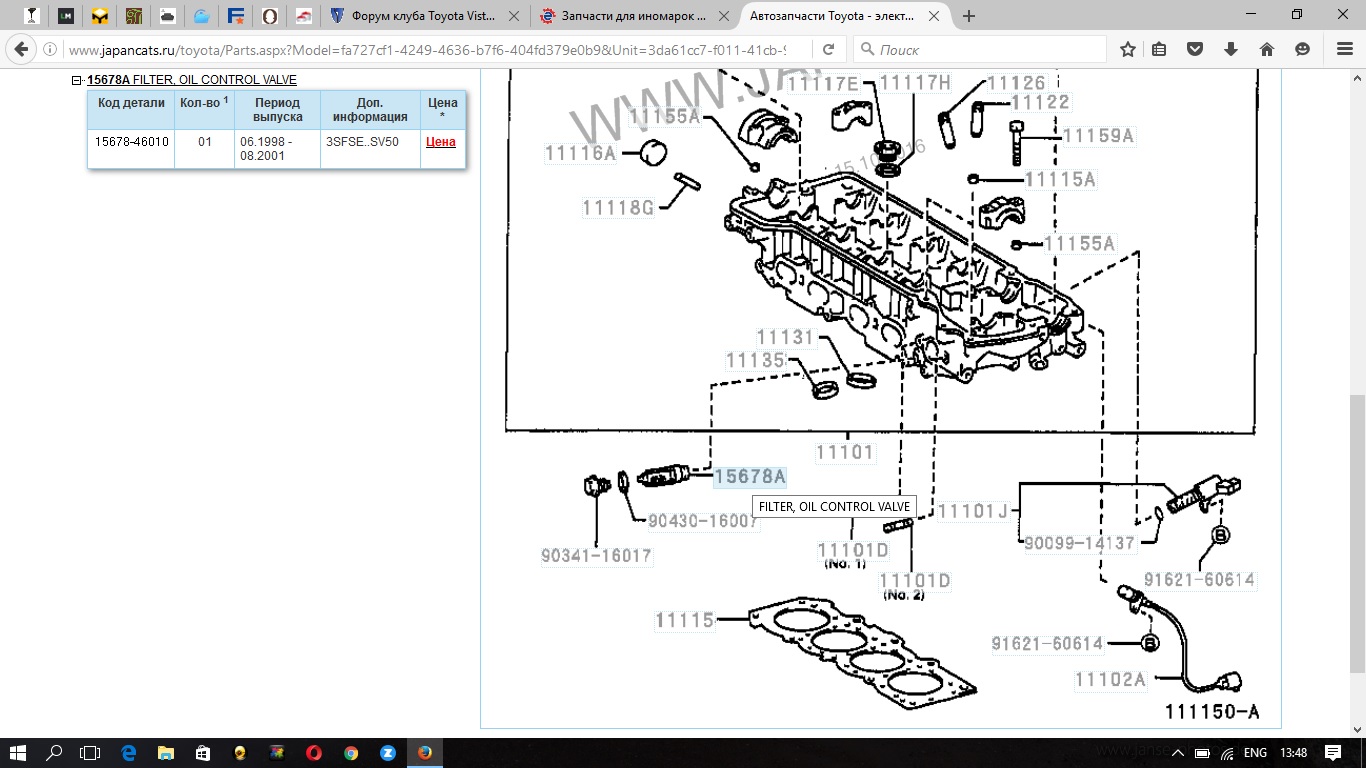Select part label 11115 in the diagram
1366x768 pixels.
tap(685, 620)
